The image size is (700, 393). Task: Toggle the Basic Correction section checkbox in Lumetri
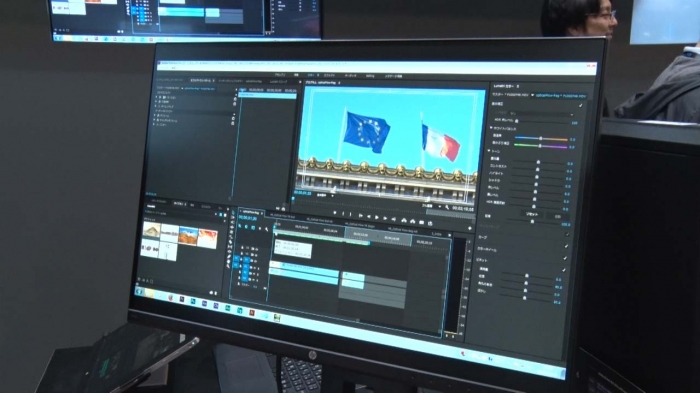click(581, 105)
